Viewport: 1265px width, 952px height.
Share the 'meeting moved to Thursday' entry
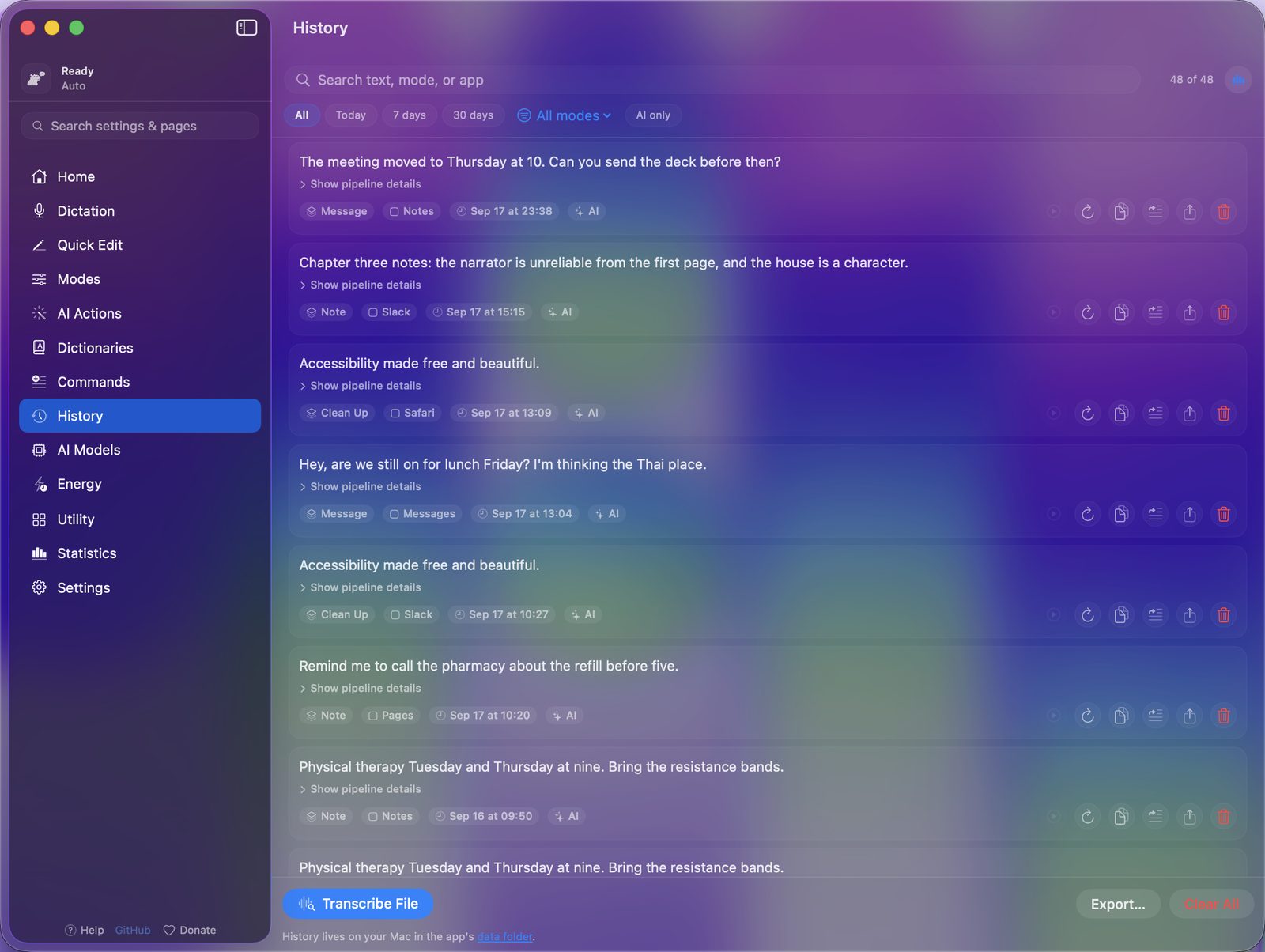1189,212
